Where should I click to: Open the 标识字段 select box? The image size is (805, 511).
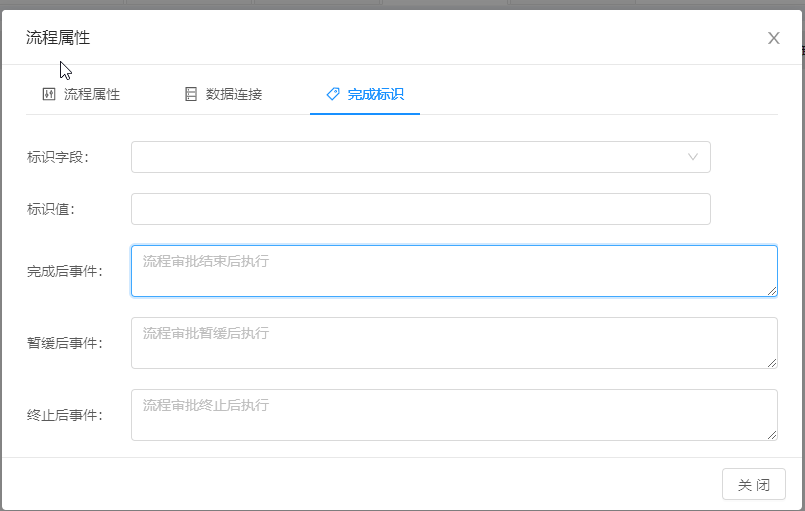coord(421,157)
